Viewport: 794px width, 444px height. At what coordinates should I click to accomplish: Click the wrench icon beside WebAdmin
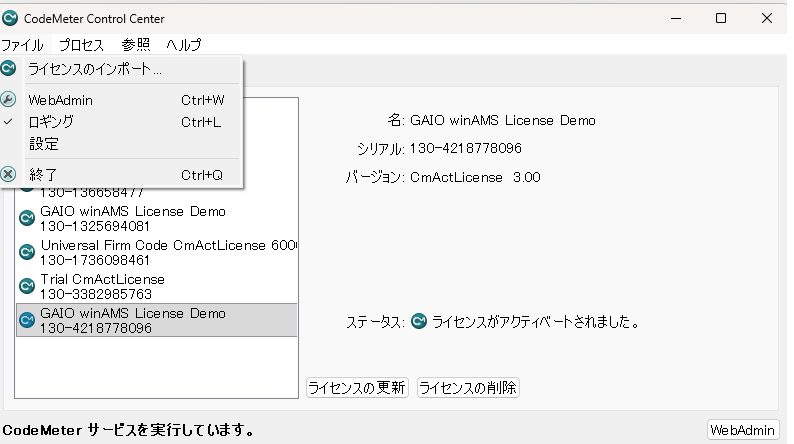click(x=9, y=100)
